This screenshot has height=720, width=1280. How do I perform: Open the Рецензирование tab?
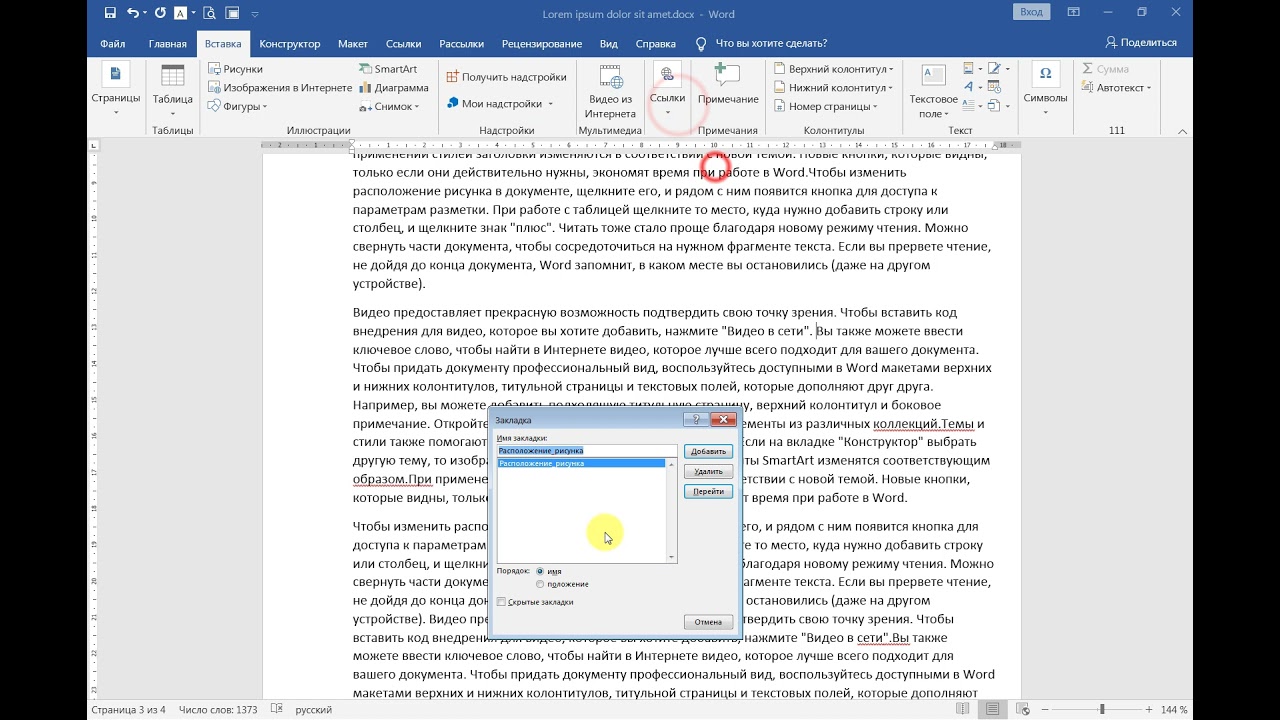click(x=541, y=44)
